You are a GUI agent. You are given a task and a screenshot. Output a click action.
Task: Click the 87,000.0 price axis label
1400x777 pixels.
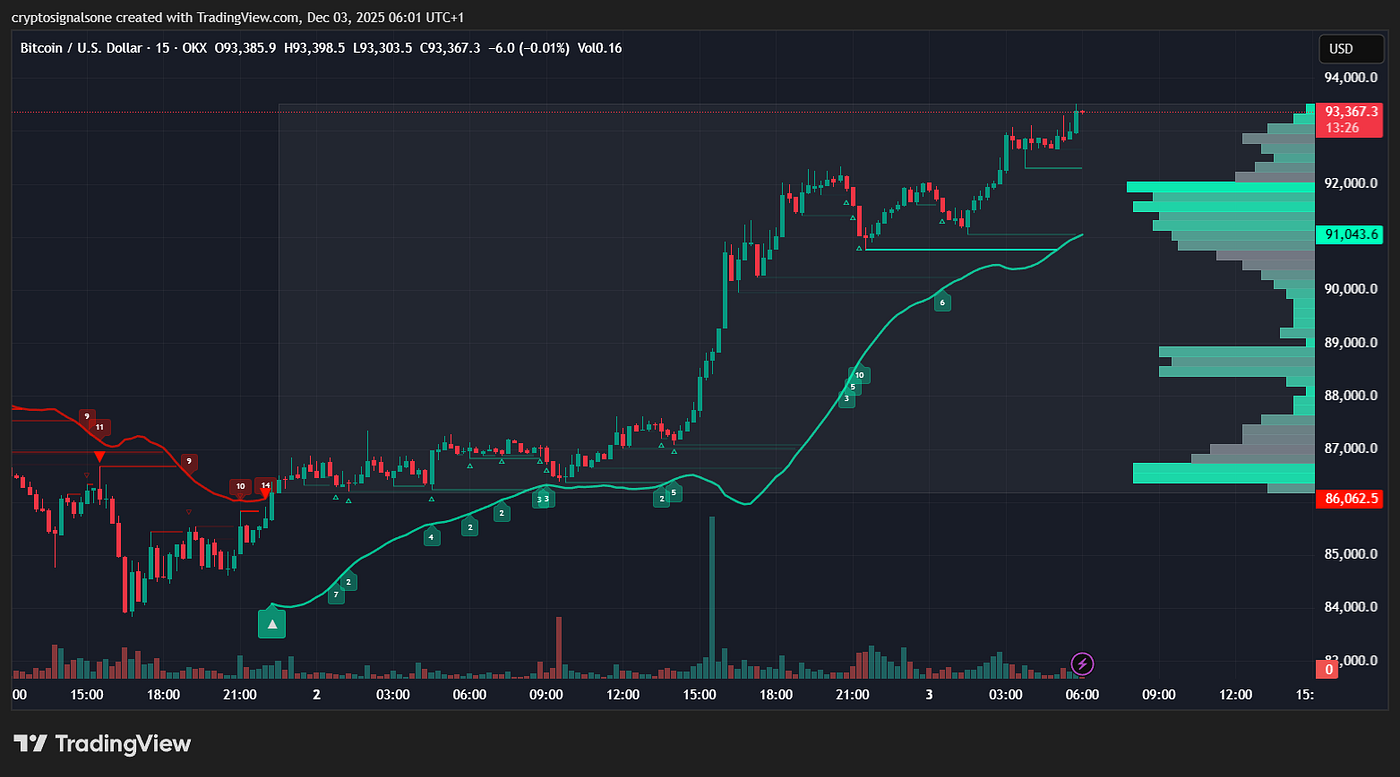[1351, 448]
